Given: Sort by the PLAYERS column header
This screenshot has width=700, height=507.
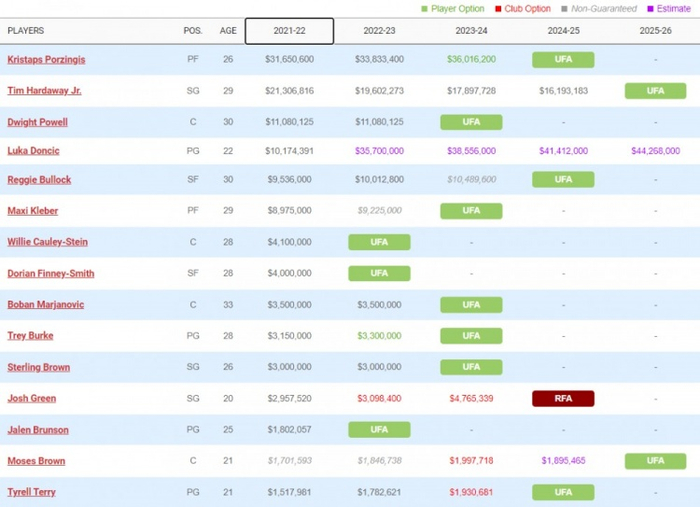Looking at the screenshot, I should pyautogui.click(x=26, y=31).
